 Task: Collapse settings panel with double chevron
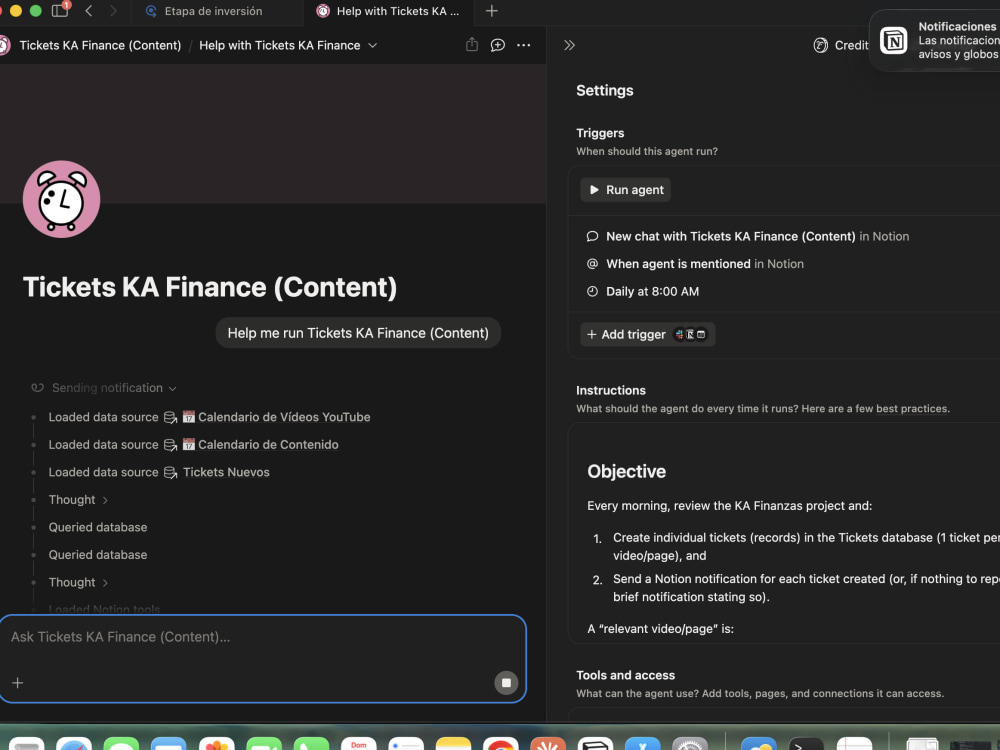click(x=570, y=45)
